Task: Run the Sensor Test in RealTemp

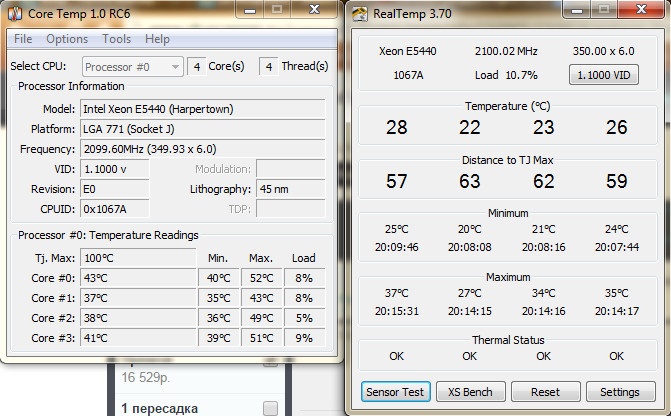Action: pyautogui.click(x=394, y=391)
